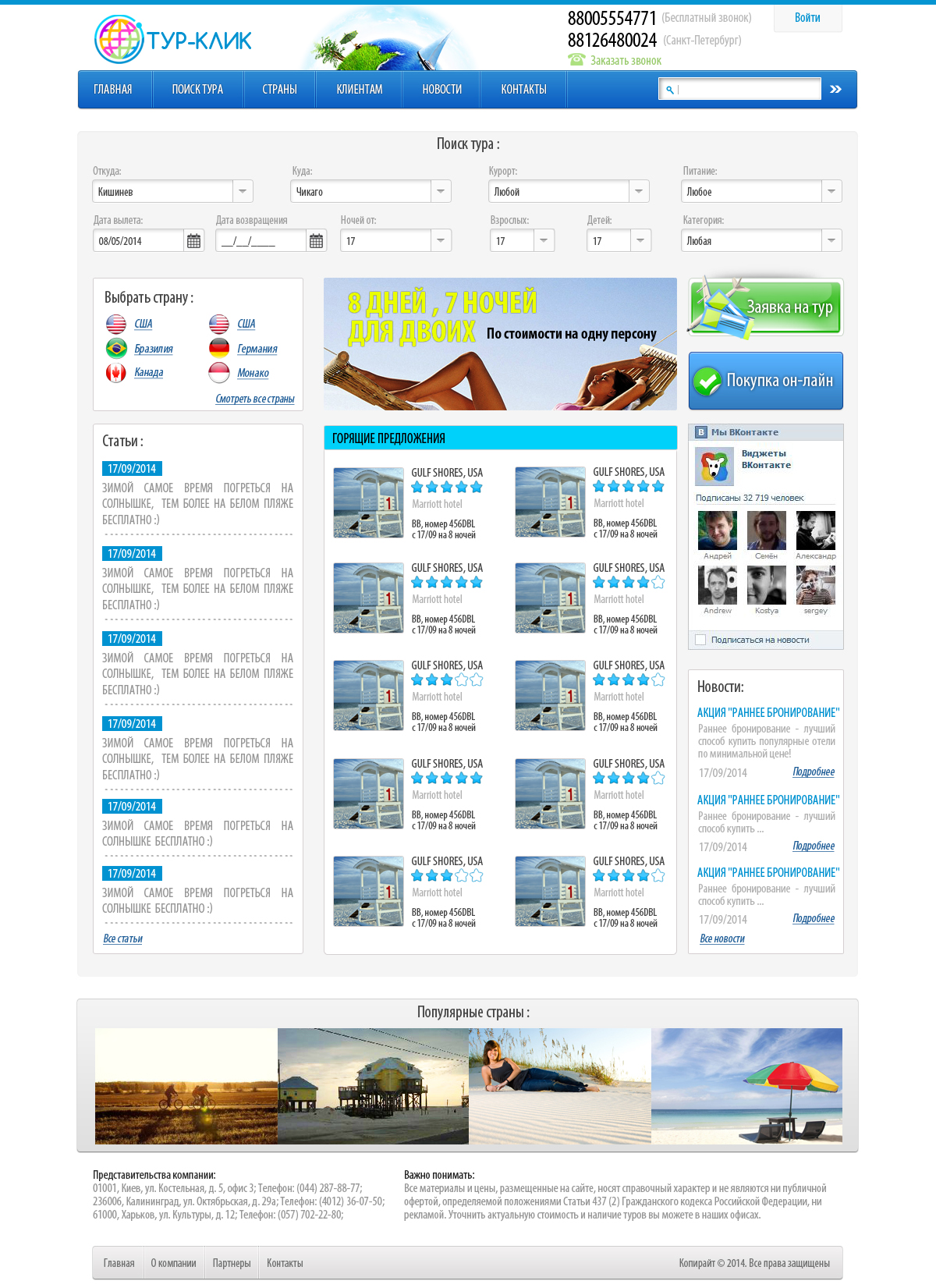Open Смотреть все страны link
The height and width of the screenshot is (1288, 936).
click(255, 399)
